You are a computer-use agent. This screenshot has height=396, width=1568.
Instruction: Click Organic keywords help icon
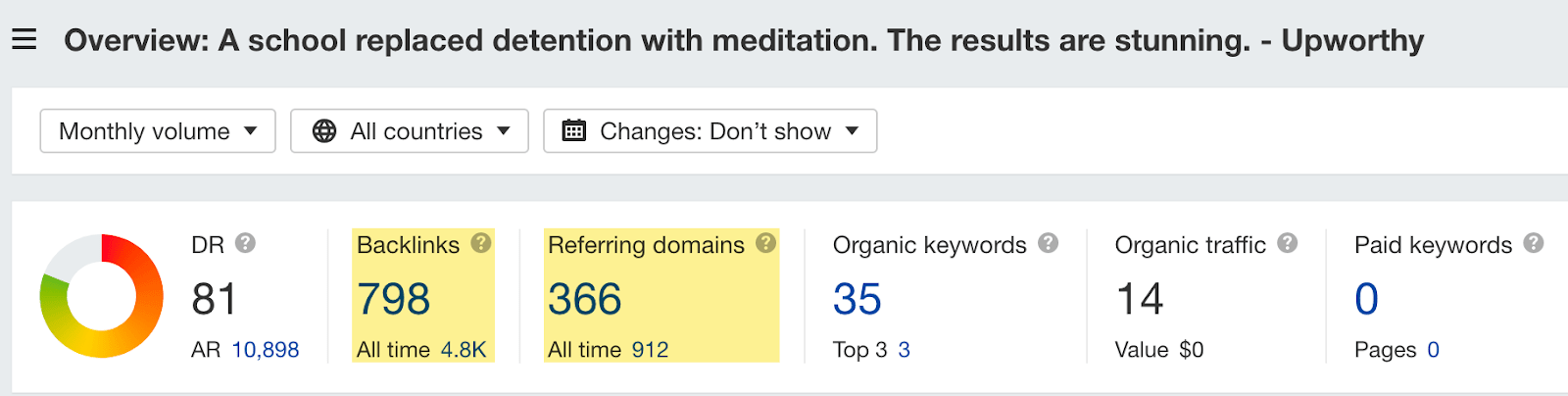(1049, 243)
